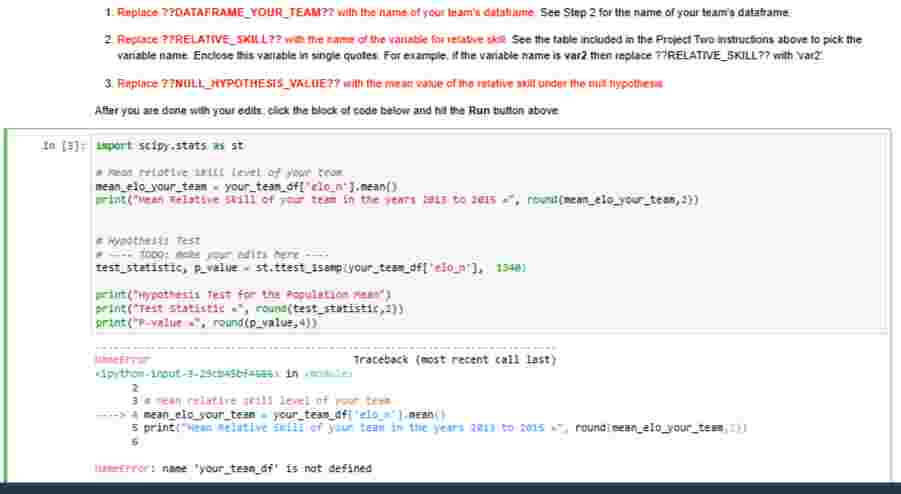Click the 1340 null hypothesis value
This screenshot has height=494, width=901.
pos(510,268)
